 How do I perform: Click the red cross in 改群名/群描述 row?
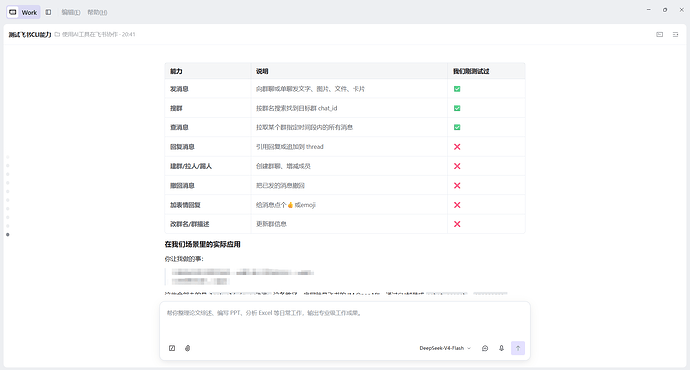(457, 224)
